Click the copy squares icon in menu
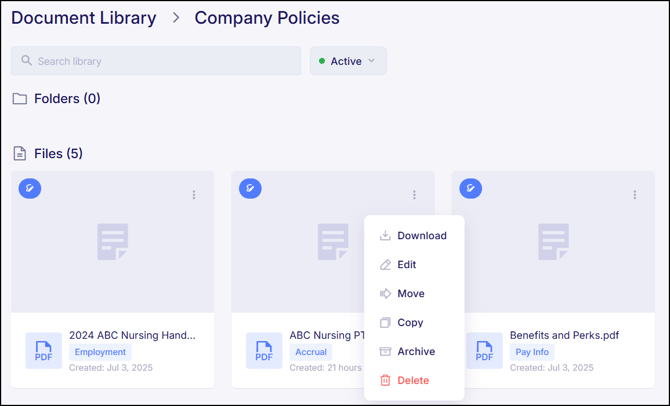The height and width of the screenshot is (406, 670). 385,322
